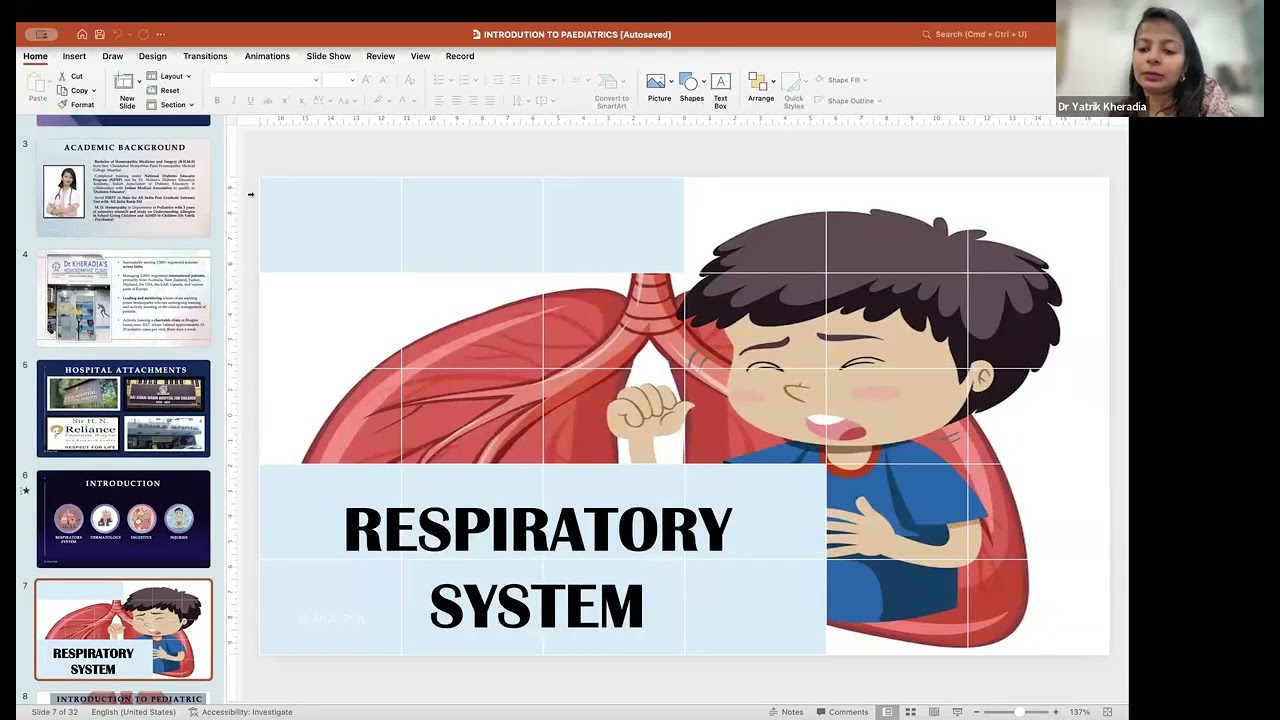Screen dimensions: 1280x720
Task: Toggle Subscript formatting
Action: pos(301,101)
